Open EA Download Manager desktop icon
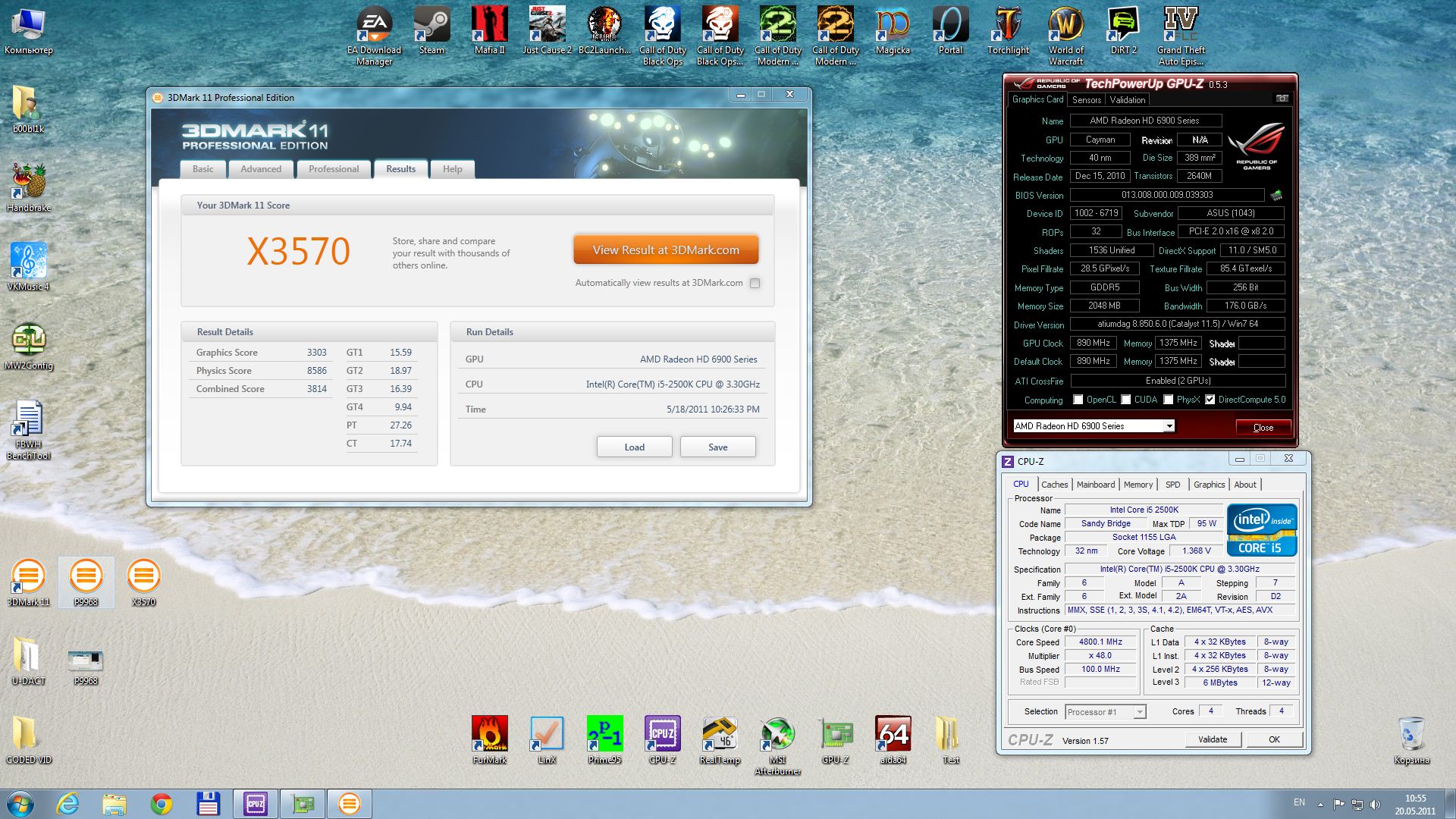 click(374, 36)
